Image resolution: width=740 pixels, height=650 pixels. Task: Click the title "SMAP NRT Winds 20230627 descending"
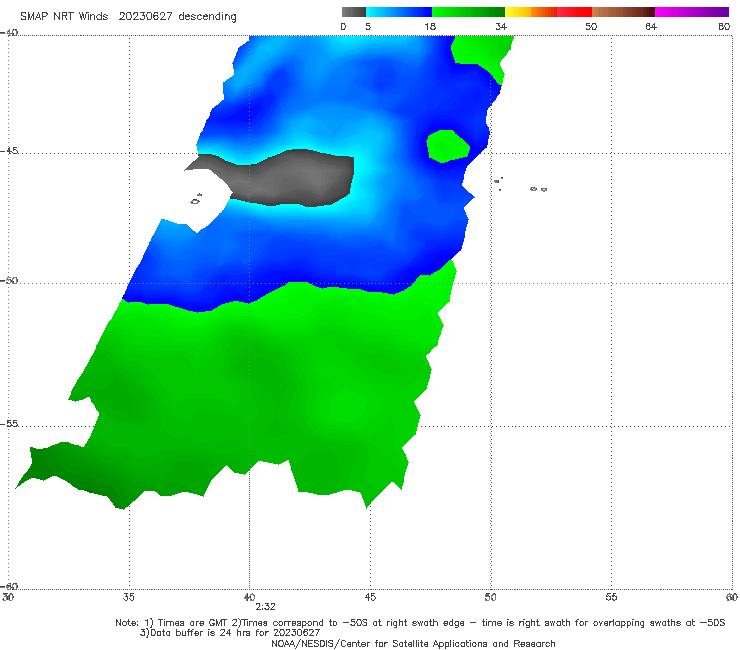128,16
